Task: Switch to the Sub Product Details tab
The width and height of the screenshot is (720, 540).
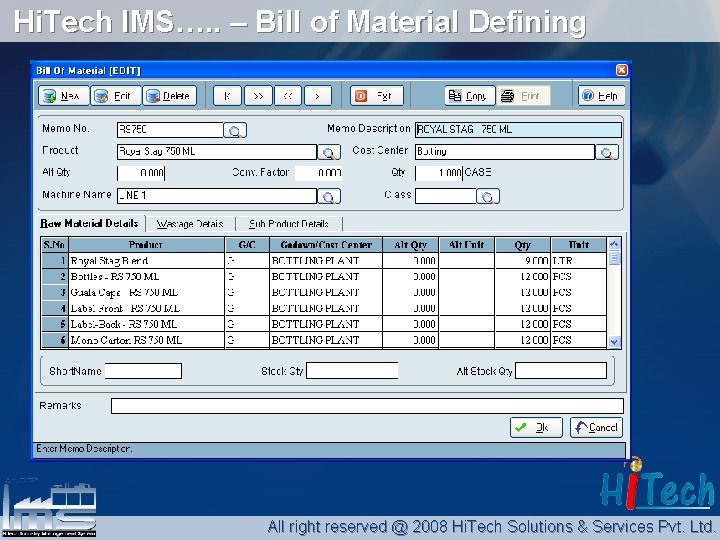Action: point(289,224)
